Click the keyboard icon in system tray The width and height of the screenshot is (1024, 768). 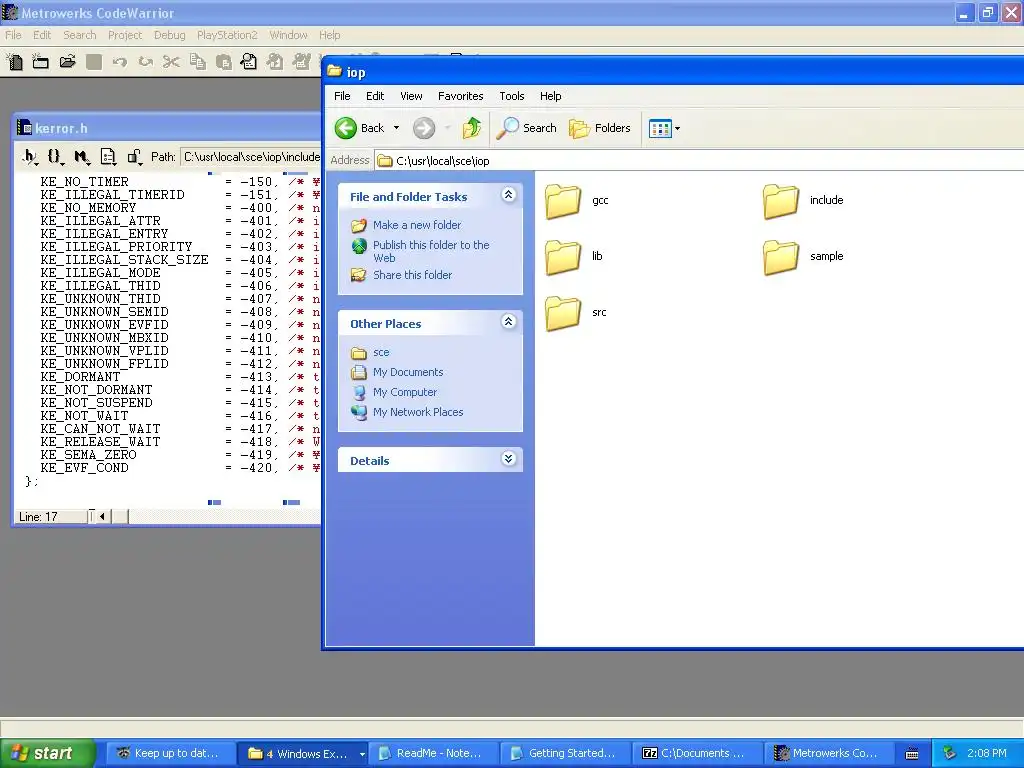[x=912, y=754]
